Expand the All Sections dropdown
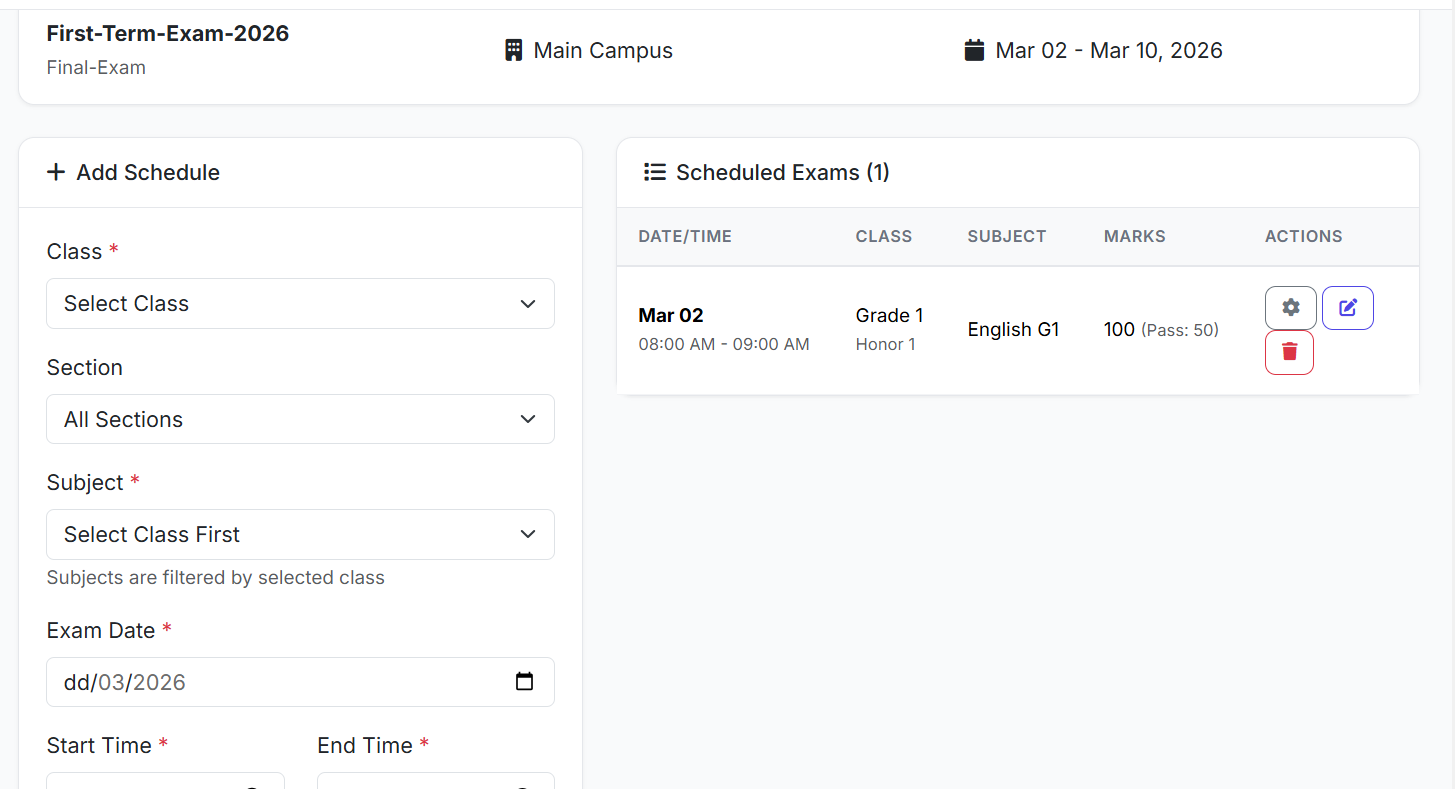The image size is (1455, 789). (x=300, y=419)
